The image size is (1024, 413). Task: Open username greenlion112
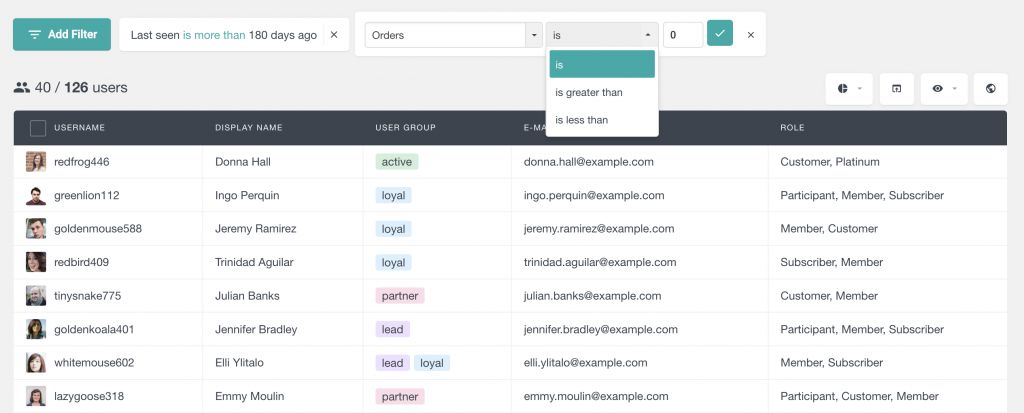click(x=87, y=195)
